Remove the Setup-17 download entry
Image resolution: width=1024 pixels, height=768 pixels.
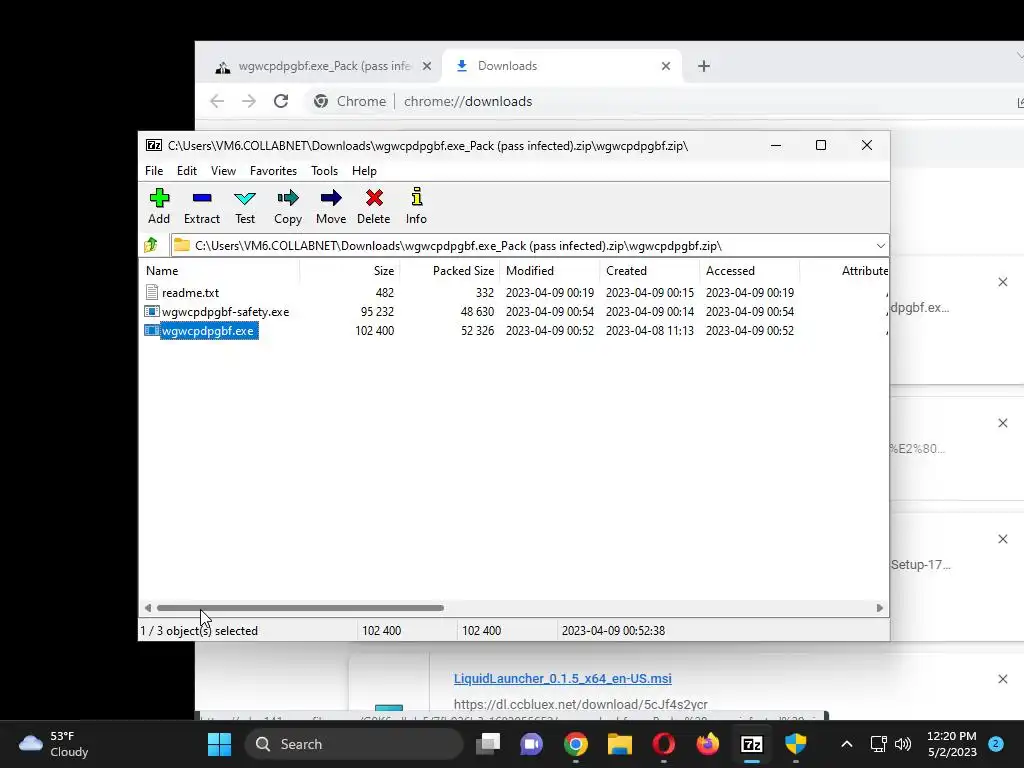(x=1002, y=539)
